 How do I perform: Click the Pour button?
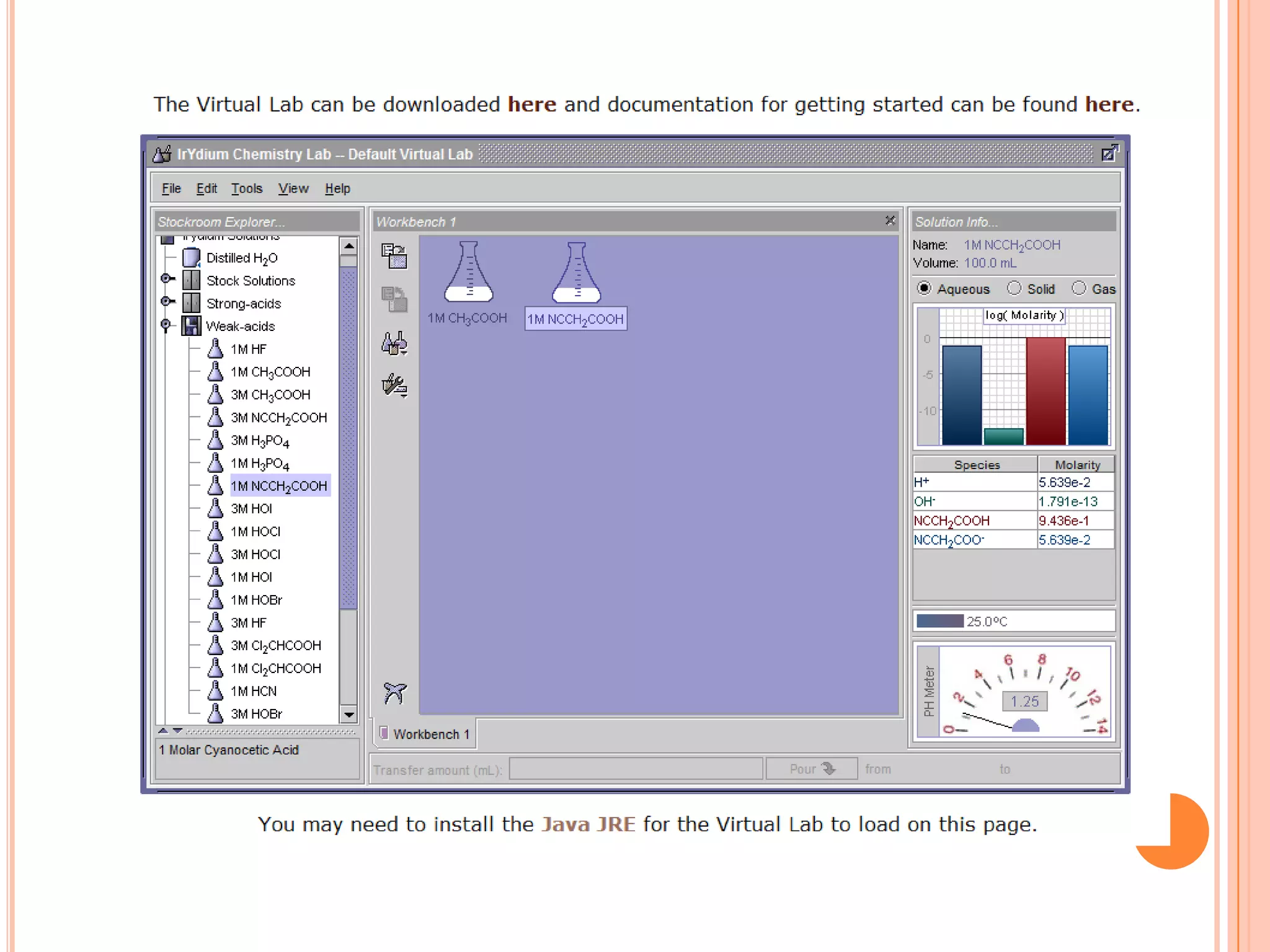point(811,769)
